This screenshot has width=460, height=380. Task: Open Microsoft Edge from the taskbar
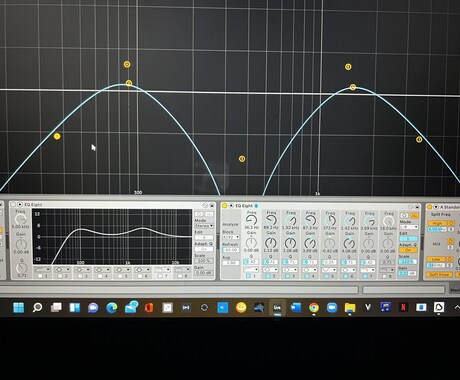[112, 307]
